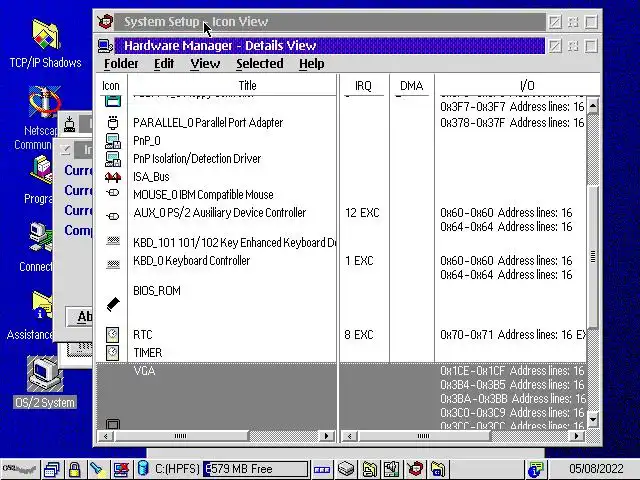
Task: Open the Folder menu
Action: 121,64
